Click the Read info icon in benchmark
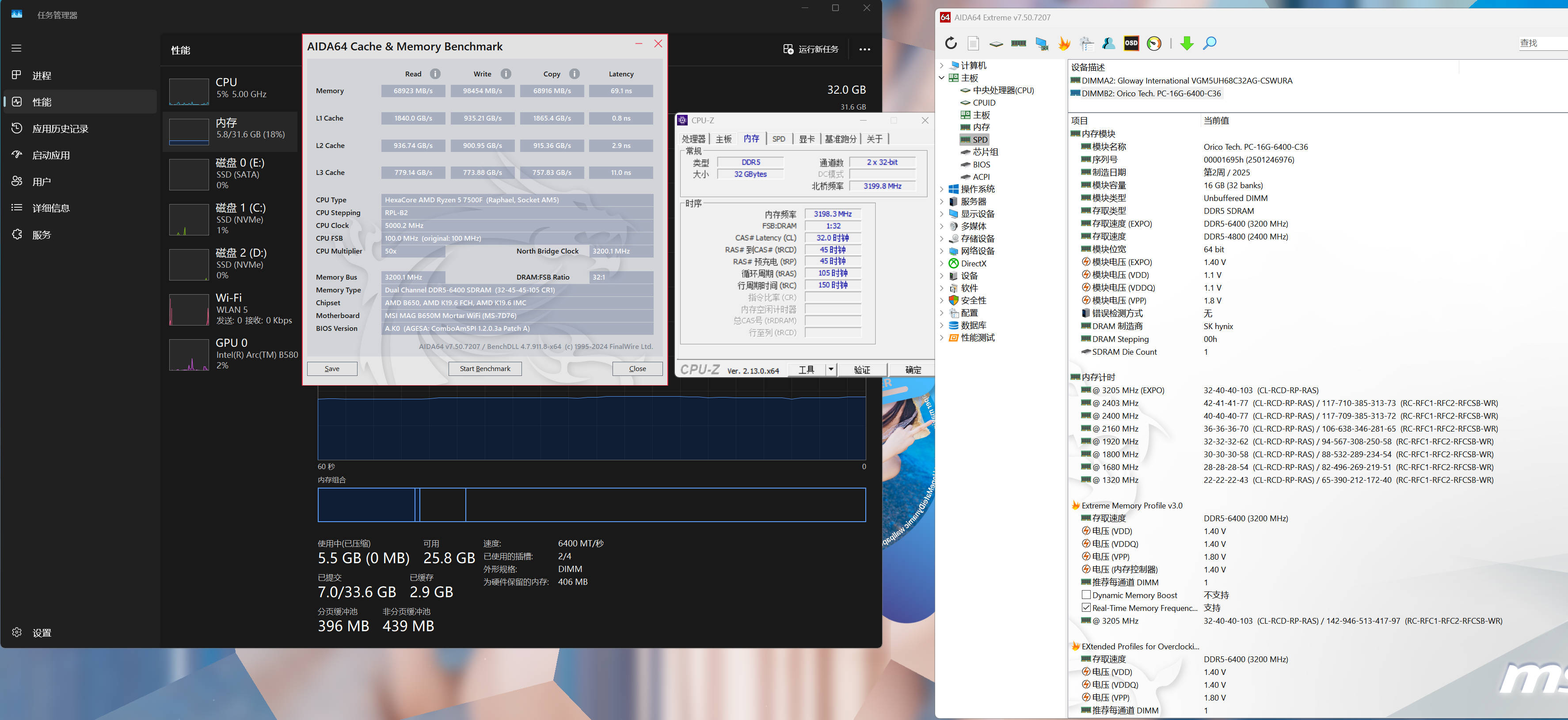This screenshot has width=1568, height=720. pos(435,74)
